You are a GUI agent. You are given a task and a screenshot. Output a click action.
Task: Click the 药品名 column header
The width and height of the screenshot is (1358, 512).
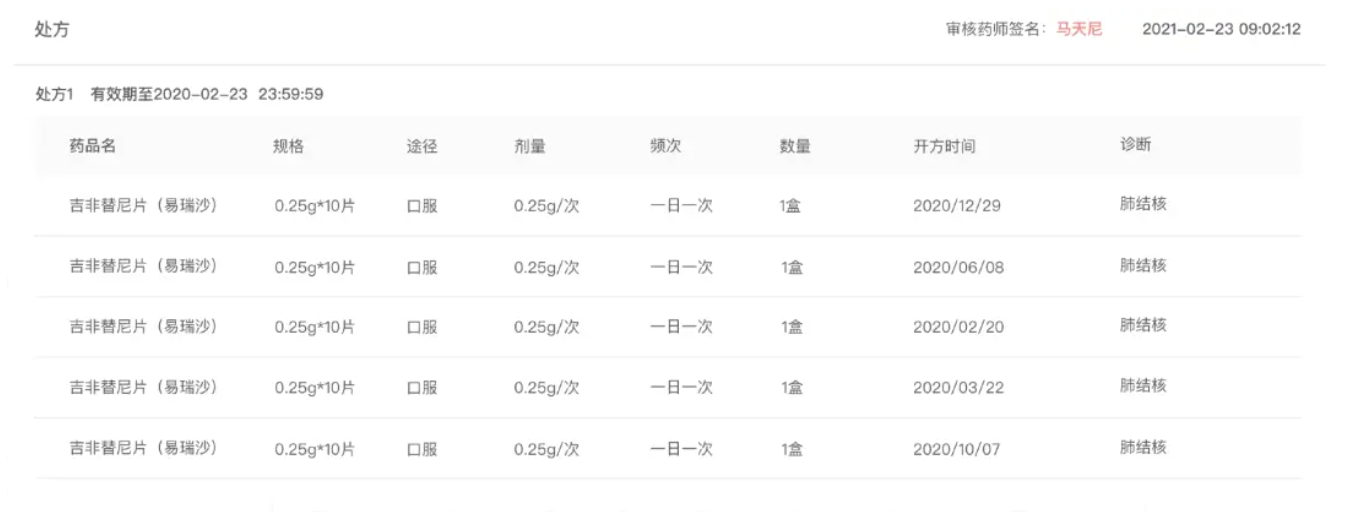93,146
